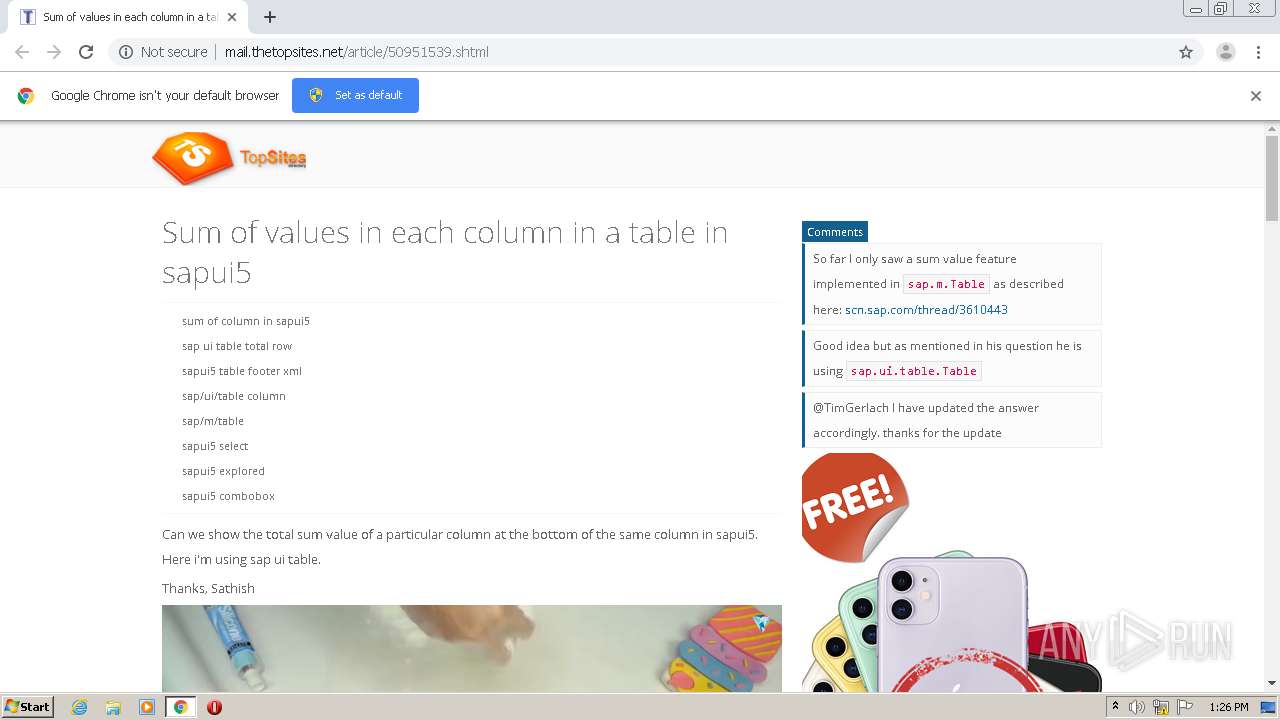The image size is (1280, 720).
Task: Open Windows Media Player from taskbar
Action: coord(147,707)
